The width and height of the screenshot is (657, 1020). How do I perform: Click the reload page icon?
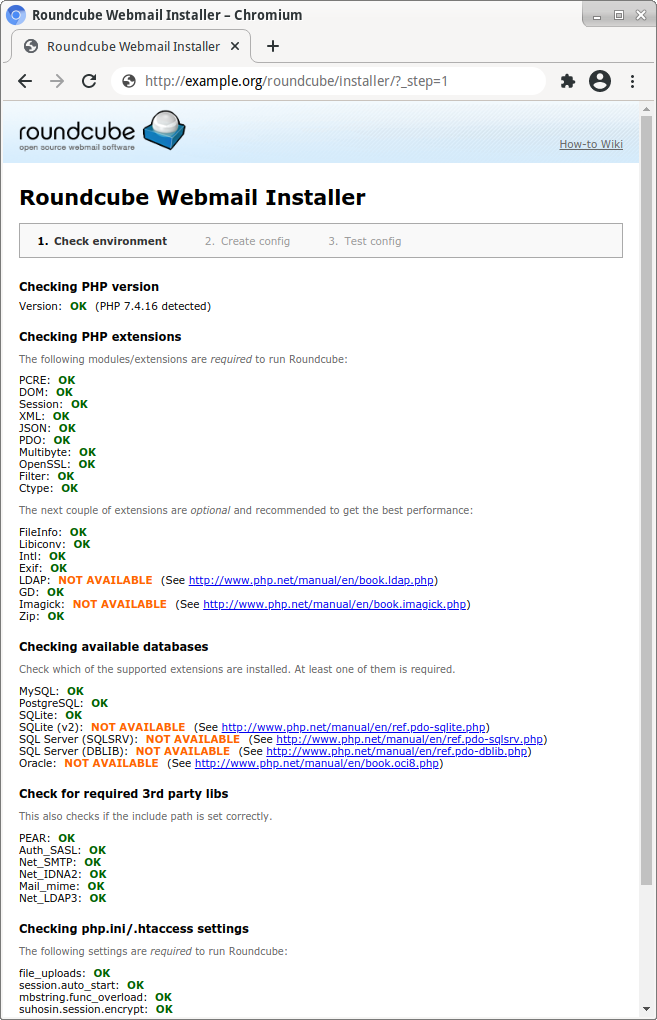pos(89,81)
